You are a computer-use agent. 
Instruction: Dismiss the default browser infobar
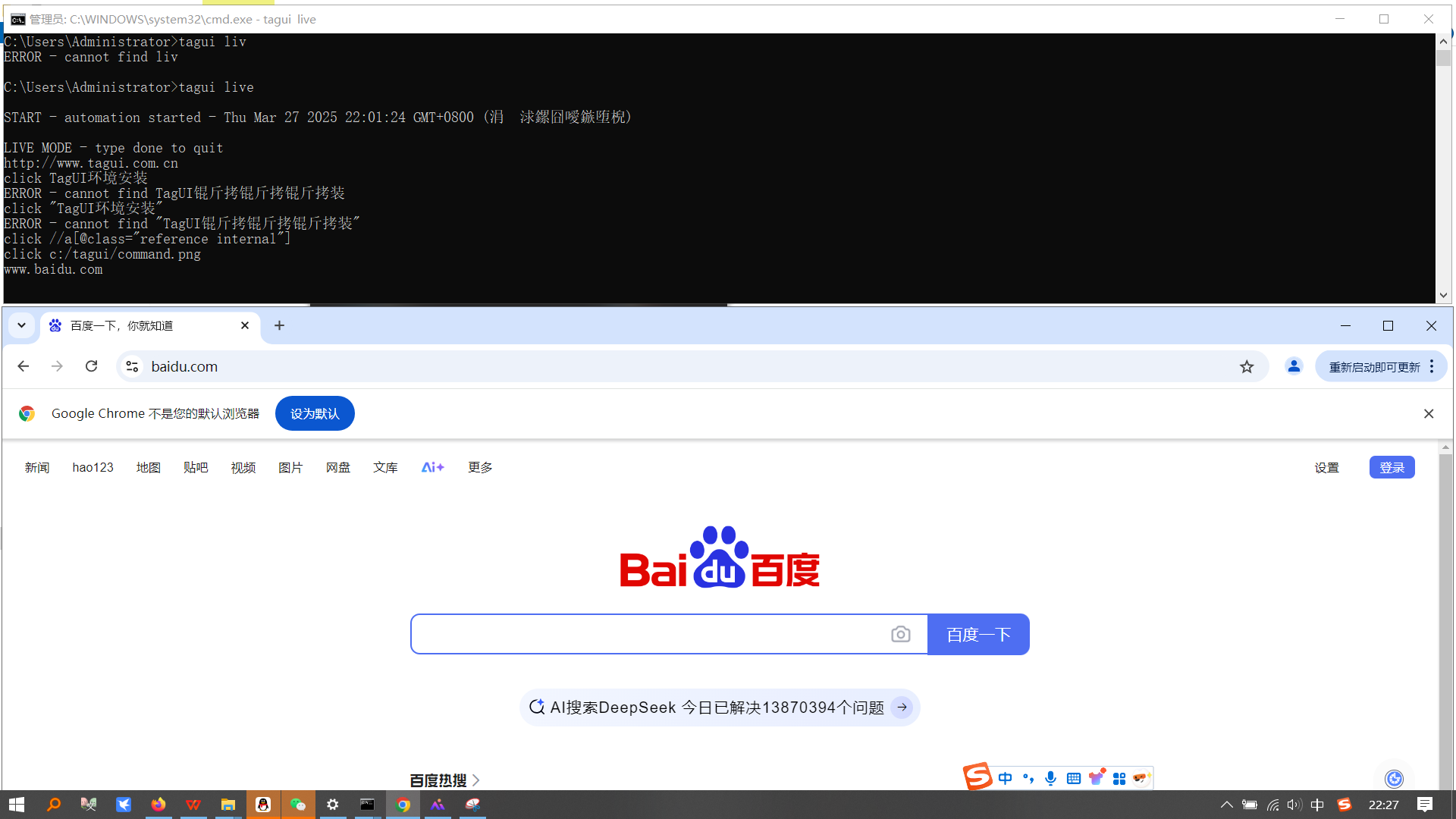click(1429, 413)
